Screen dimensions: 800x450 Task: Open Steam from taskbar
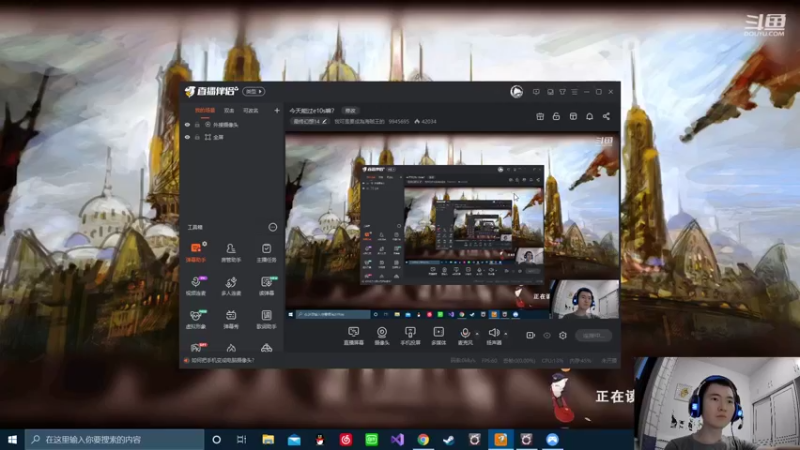tap(449, 439)
